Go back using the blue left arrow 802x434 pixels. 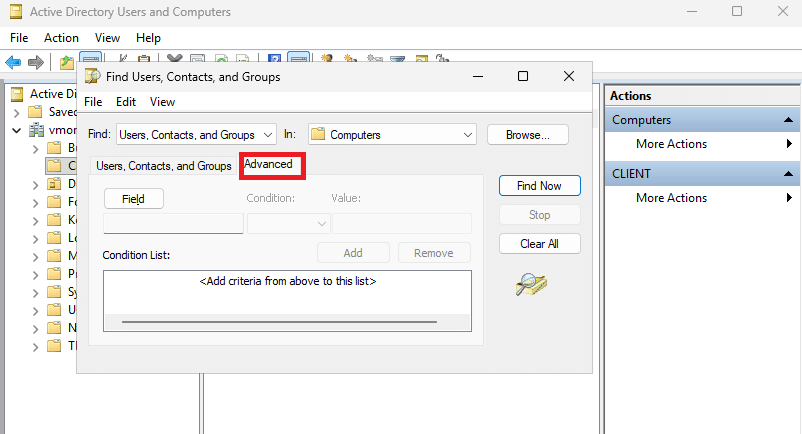[x=13, y=62]
